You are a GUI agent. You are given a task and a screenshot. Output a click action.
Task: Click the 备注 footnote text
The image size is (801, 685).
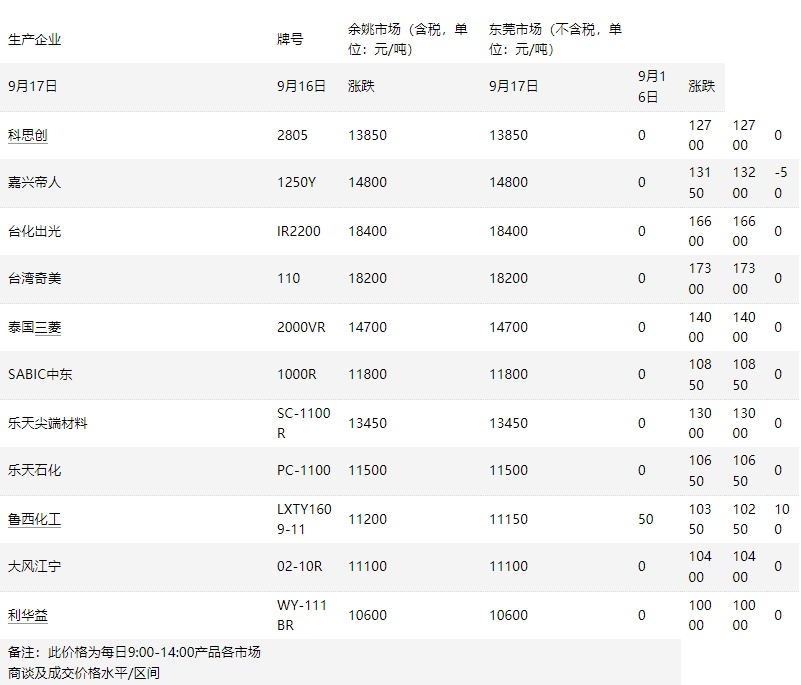tap(134, 663)
